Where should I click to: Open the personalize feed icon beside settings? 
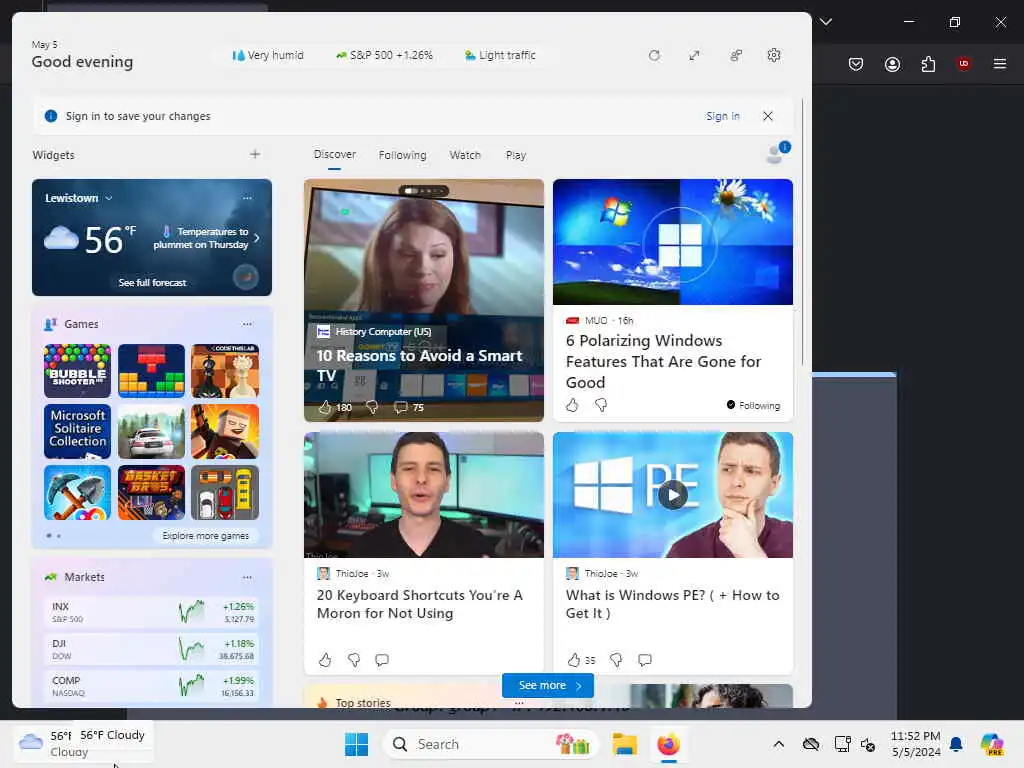point(736,56)
